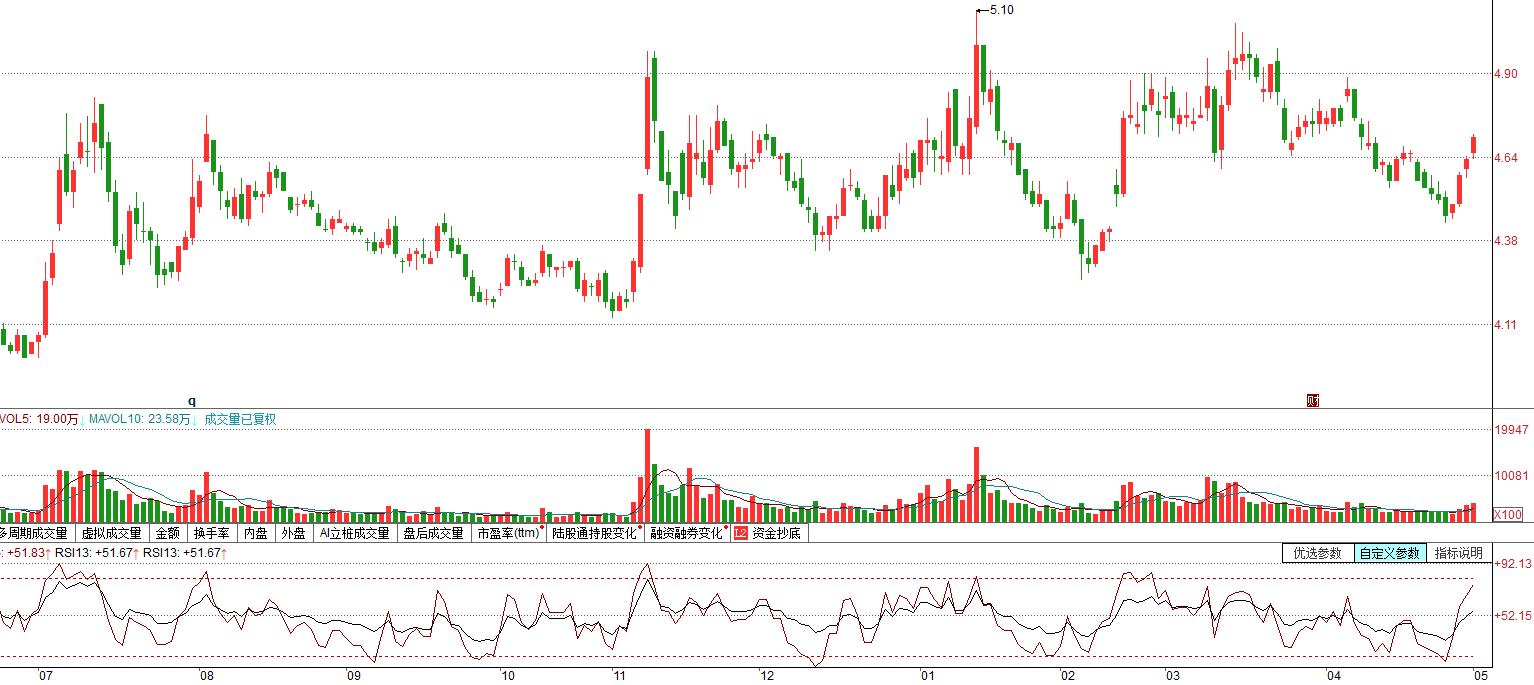This screenshot has width=1534, height=685.
Task: Click the 05 month marker on time axis
Action: tap(1480, 676)
